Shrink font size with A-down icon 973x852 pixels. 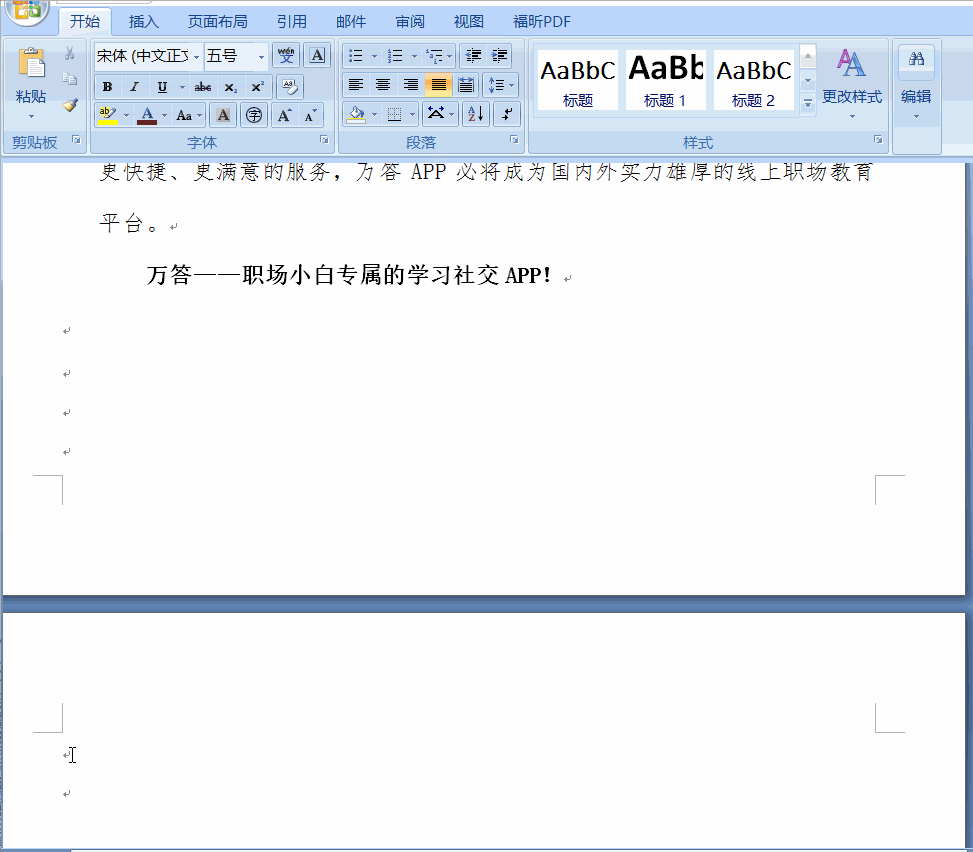310,115
